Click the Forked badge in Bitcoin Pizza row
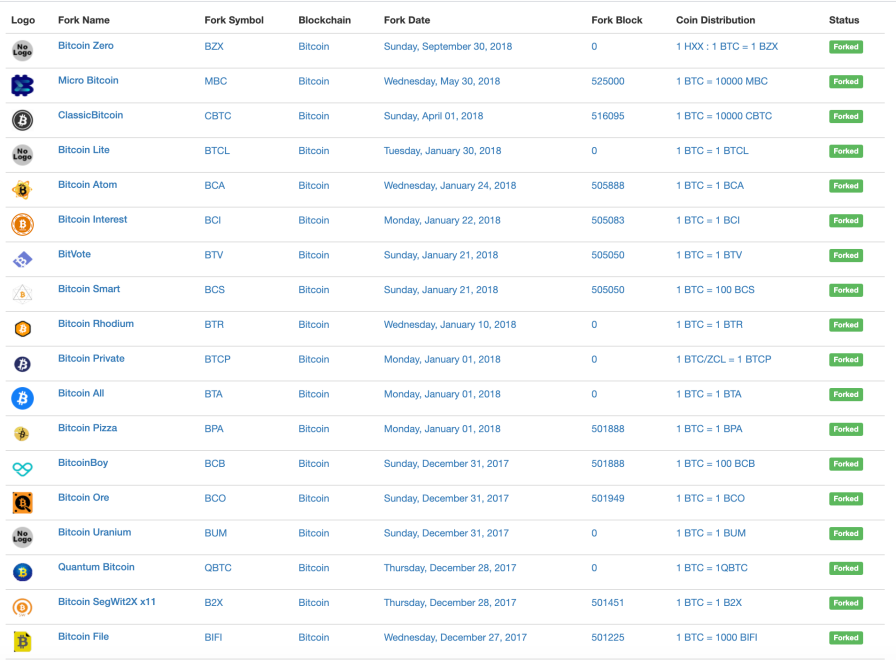The width and height of the screenshot is (896, 660). point(845,429)
